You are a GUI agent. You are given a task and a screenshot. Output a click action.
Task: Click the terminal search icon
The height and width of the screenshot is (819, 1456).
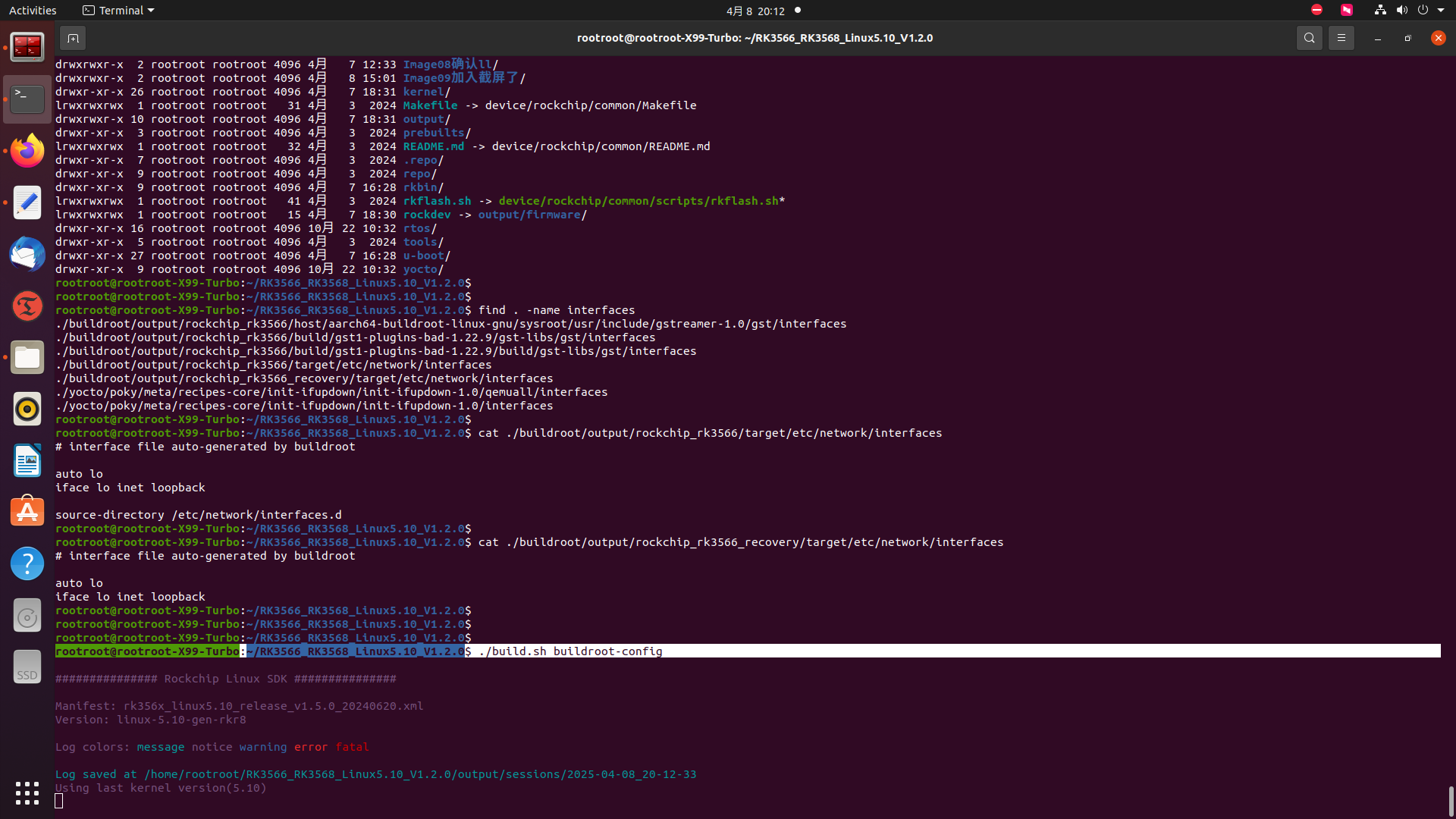(x=1309, y=38)
